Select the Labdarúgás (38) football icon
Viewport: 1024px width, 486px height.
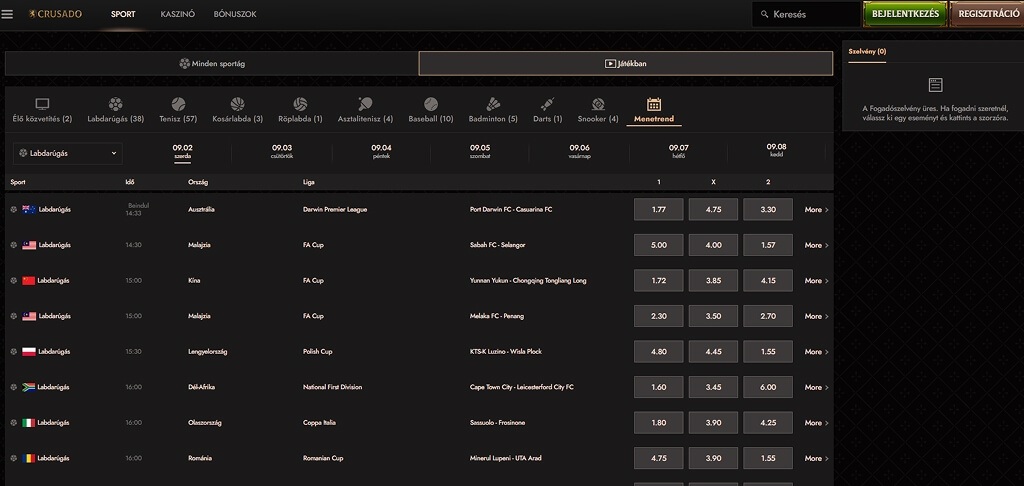116,104
